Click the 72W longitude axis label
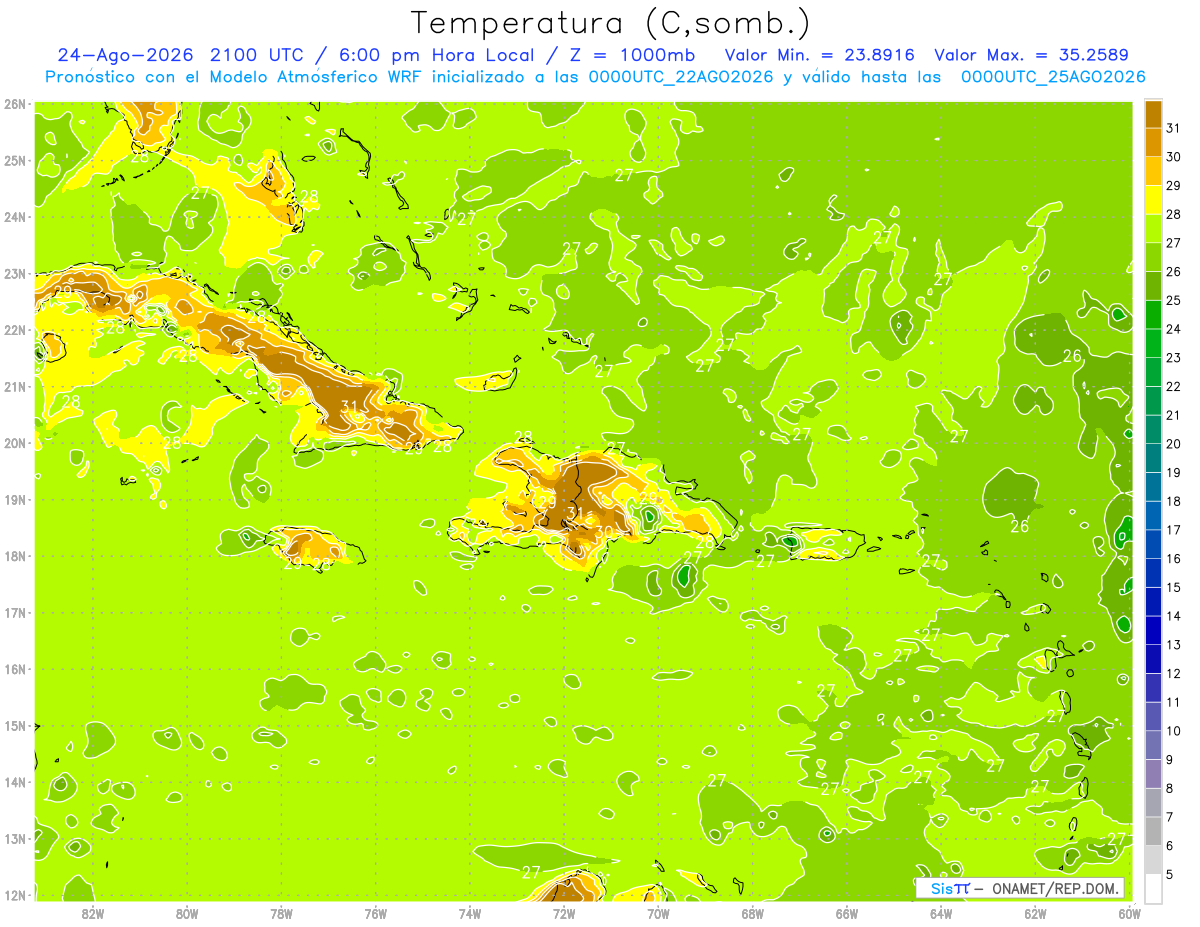This screenshot has width=1200, height=927. pyautogui.click(x=564, y=913)
